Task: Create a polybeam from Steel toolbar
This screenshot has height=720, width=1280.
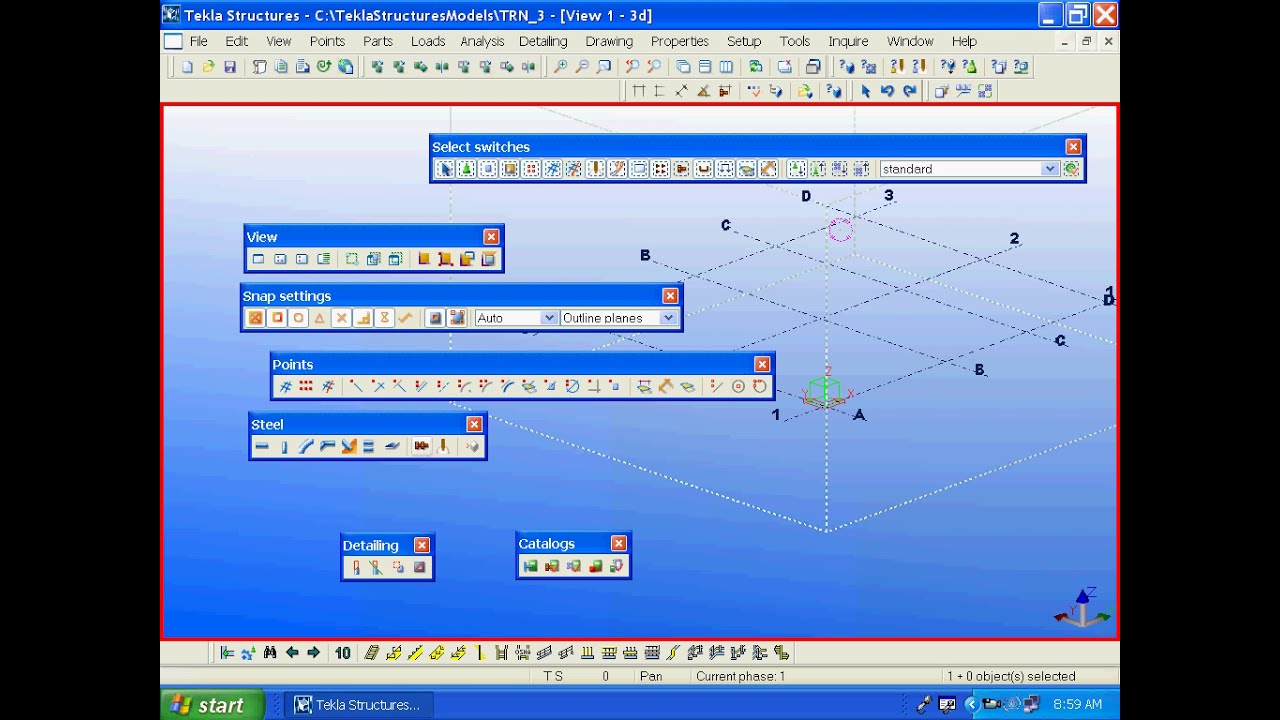Action: point(327,447)
